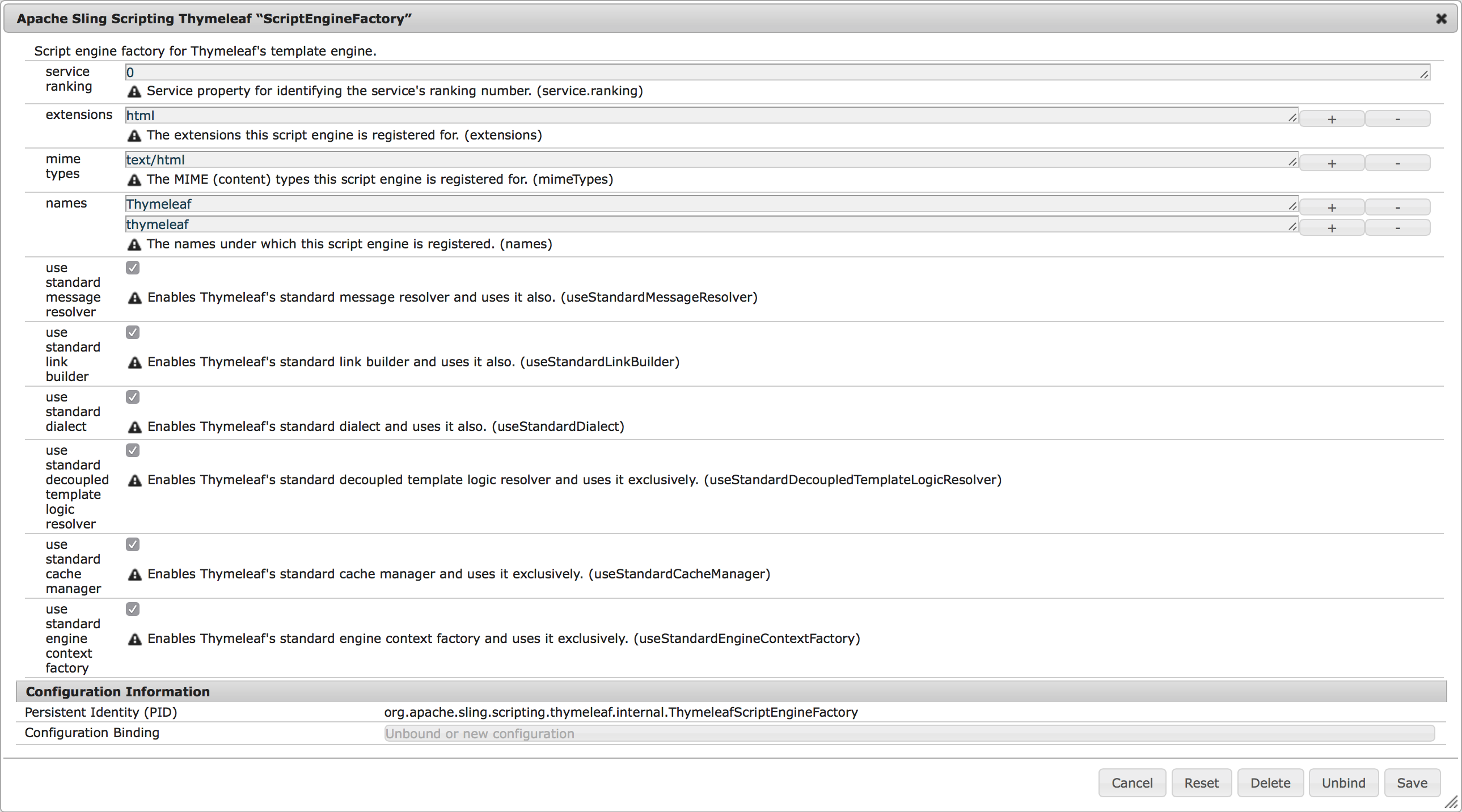Remove the lowercase thymeleaf name entry
1462x812 pixels.
(1397, 227)
